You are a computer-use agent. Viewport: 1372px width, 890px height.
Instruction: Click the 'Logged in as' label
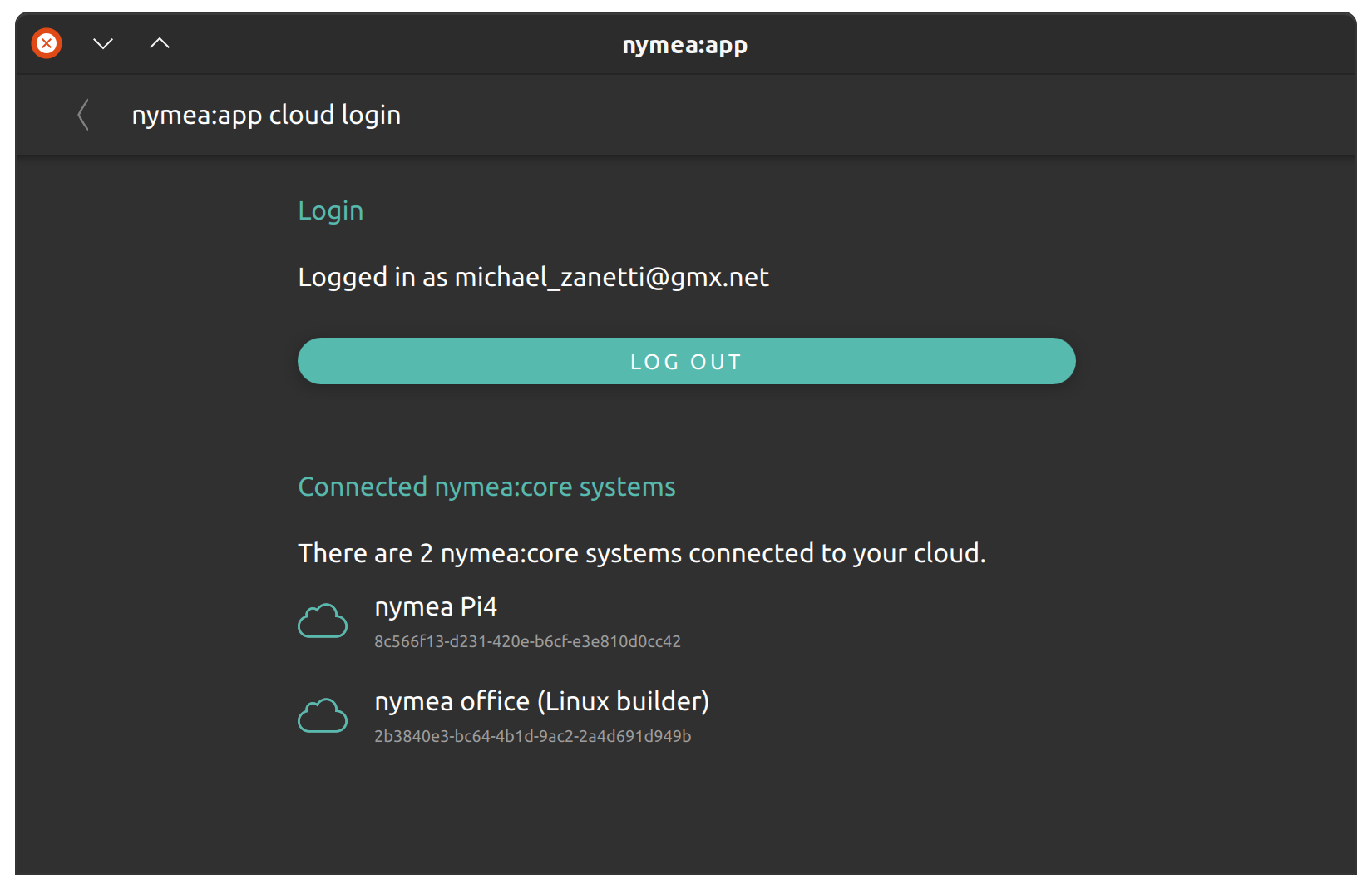(x=373, y=277)
